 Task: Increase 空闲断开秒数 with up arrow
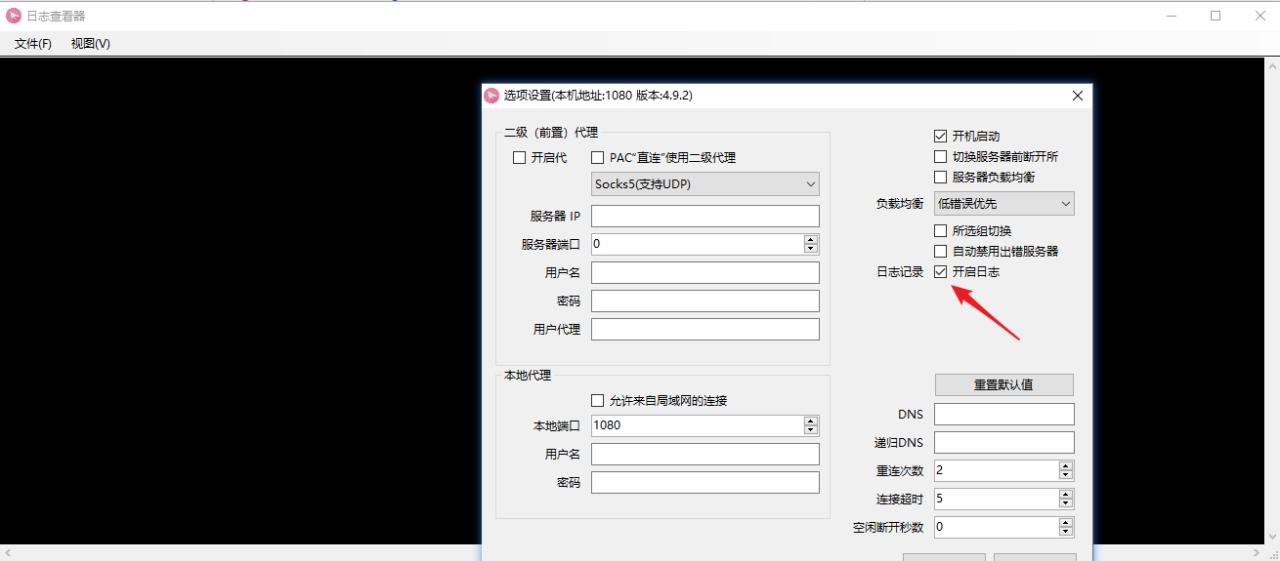[x=1066, y=521]
